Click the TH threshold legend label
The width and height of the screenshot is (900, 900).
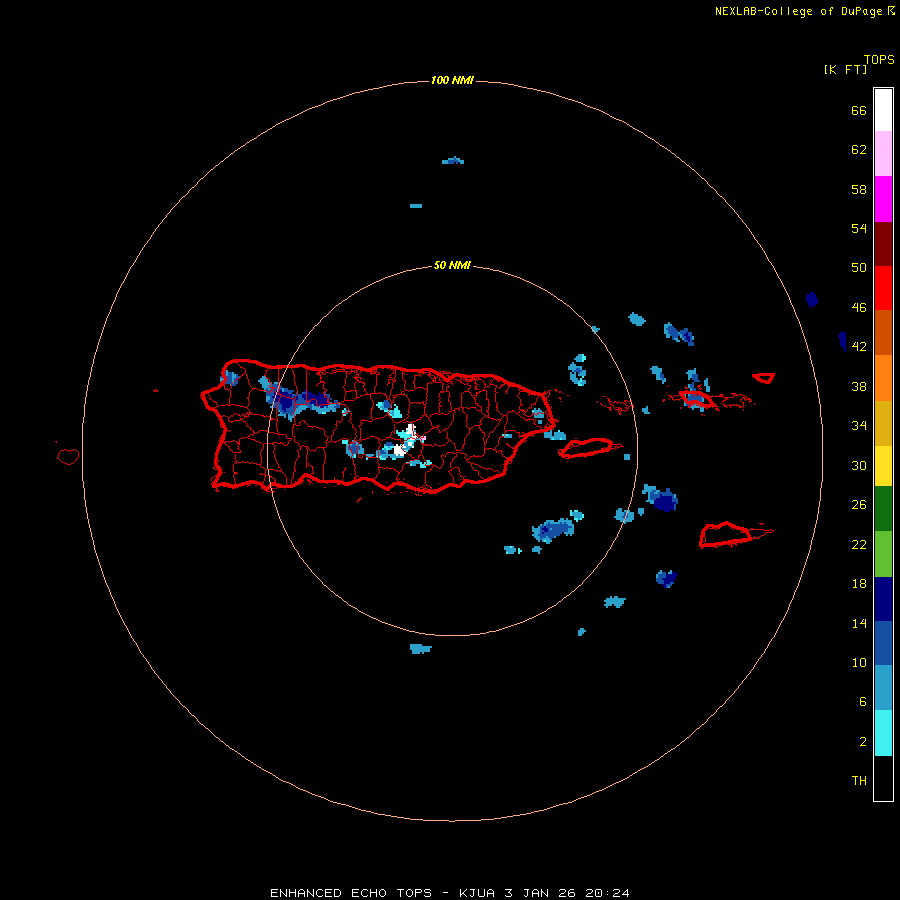click(859, 780)
